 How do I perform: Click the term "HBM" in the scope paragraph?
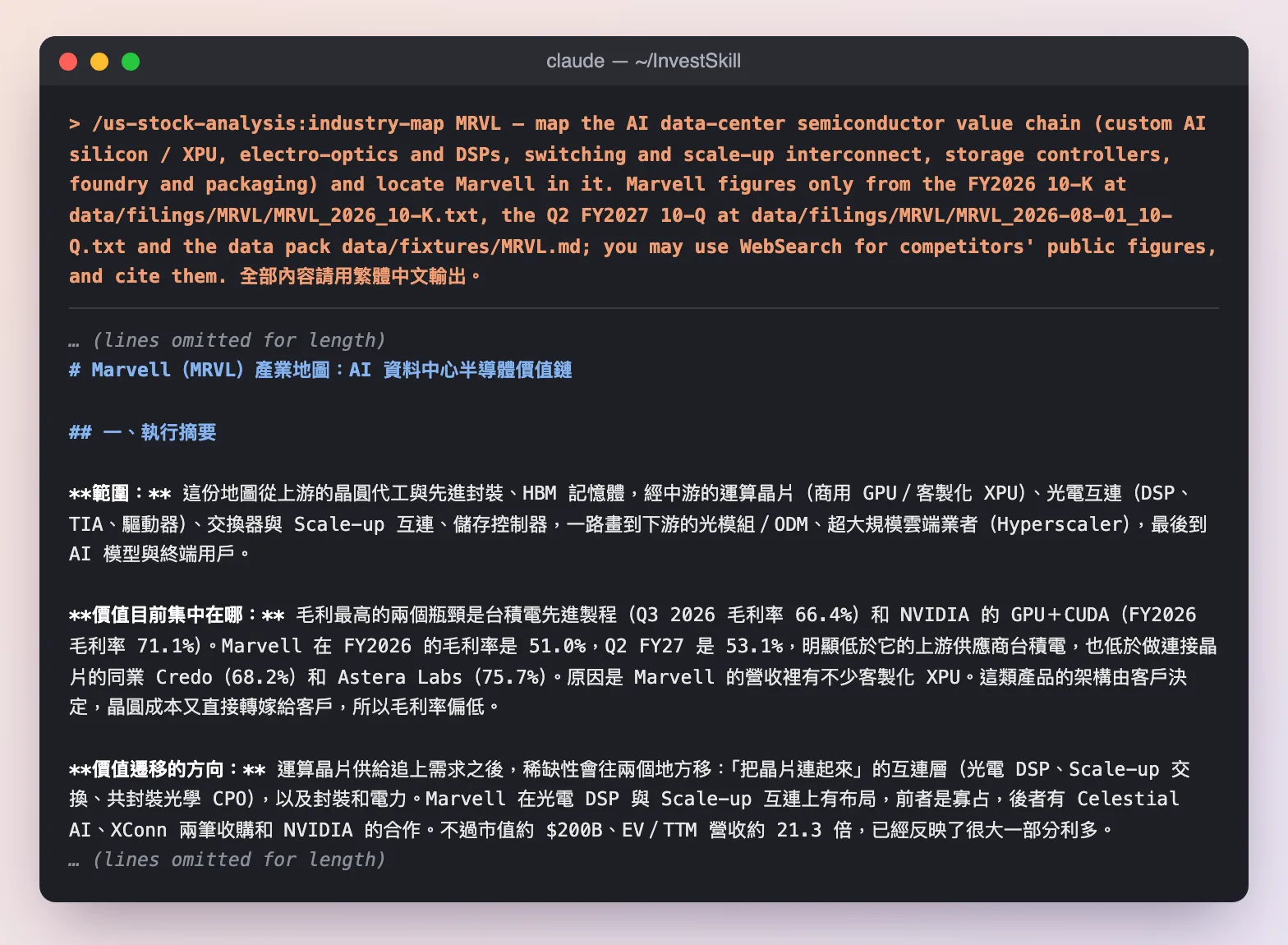(540, 493)
